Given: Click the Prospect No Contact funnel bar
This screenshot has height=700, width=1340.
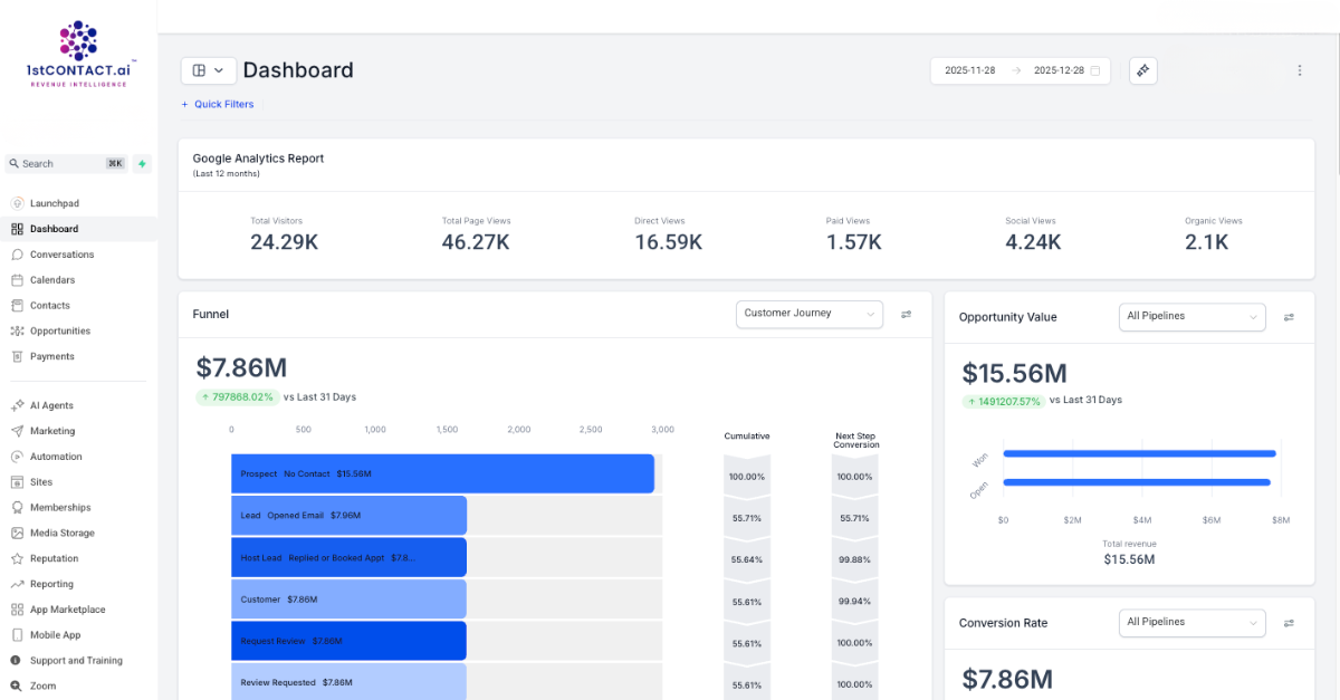Looking at the screenshot, I should point(442,474).
